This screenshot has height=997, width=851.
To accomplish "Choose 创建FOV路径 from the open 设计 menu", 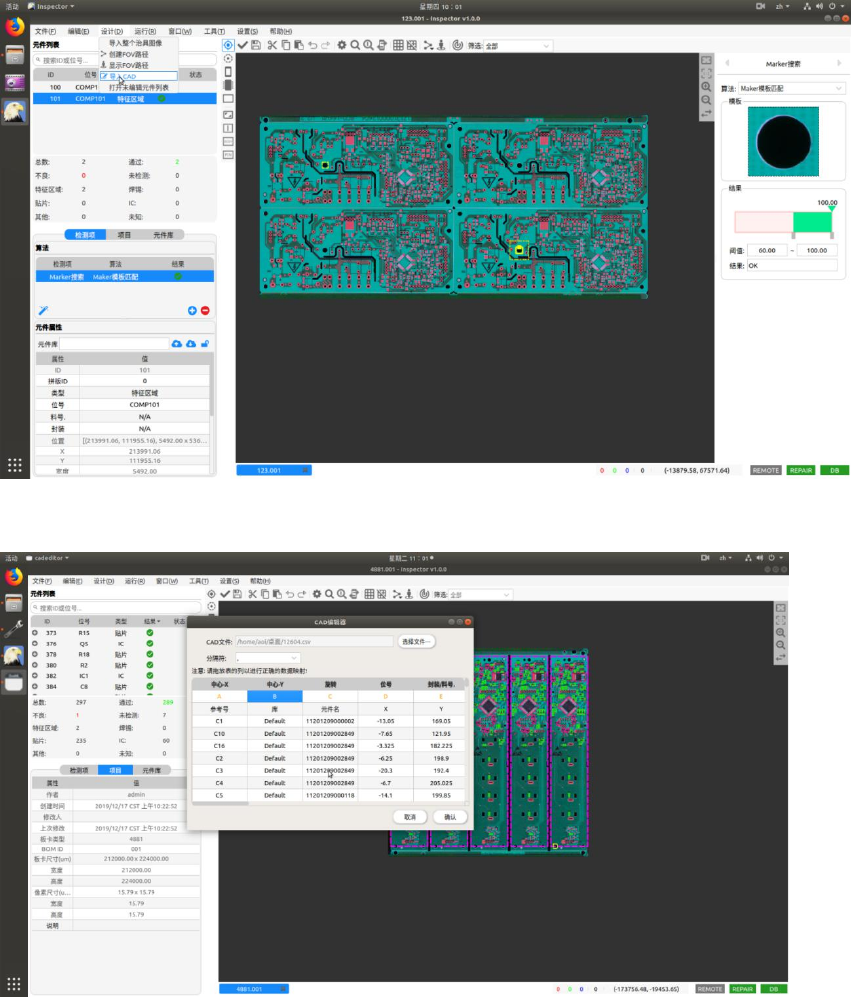I will (x=128, y=54).
